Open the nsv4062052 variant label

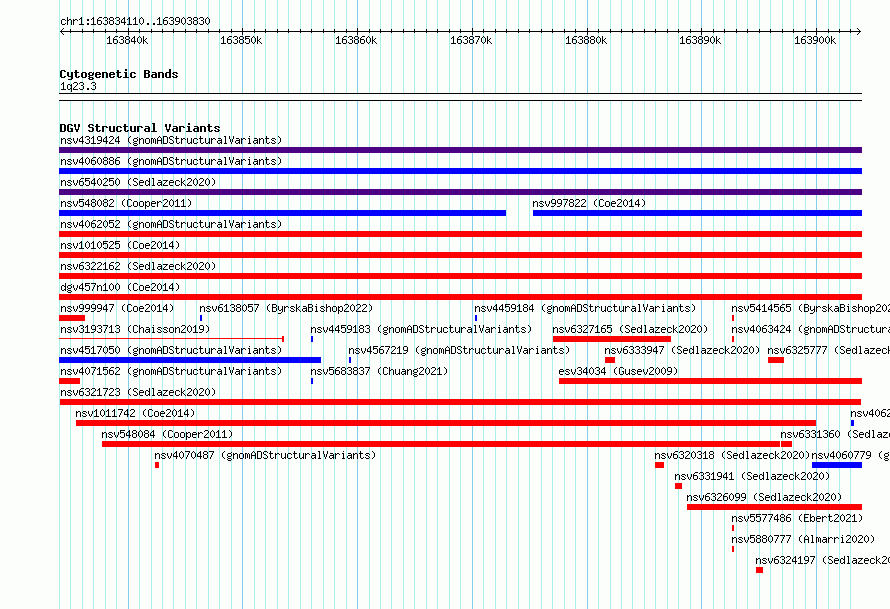tap(171, 224)
